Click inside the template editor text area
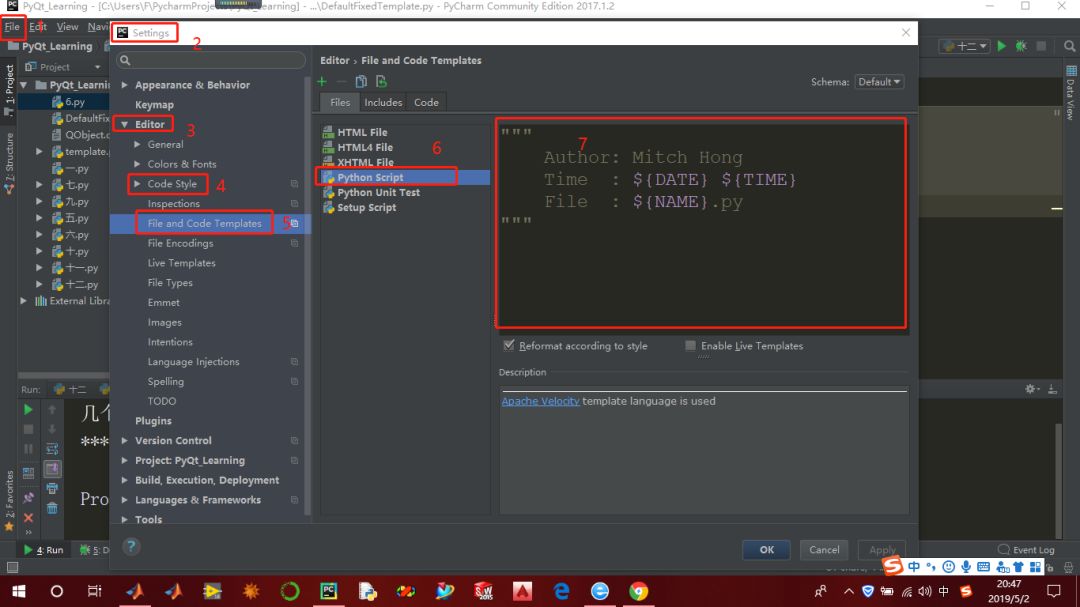Image resolution: width=1080 pixels, height=607 pixels. pyautogui.click(x=700, y=223)
